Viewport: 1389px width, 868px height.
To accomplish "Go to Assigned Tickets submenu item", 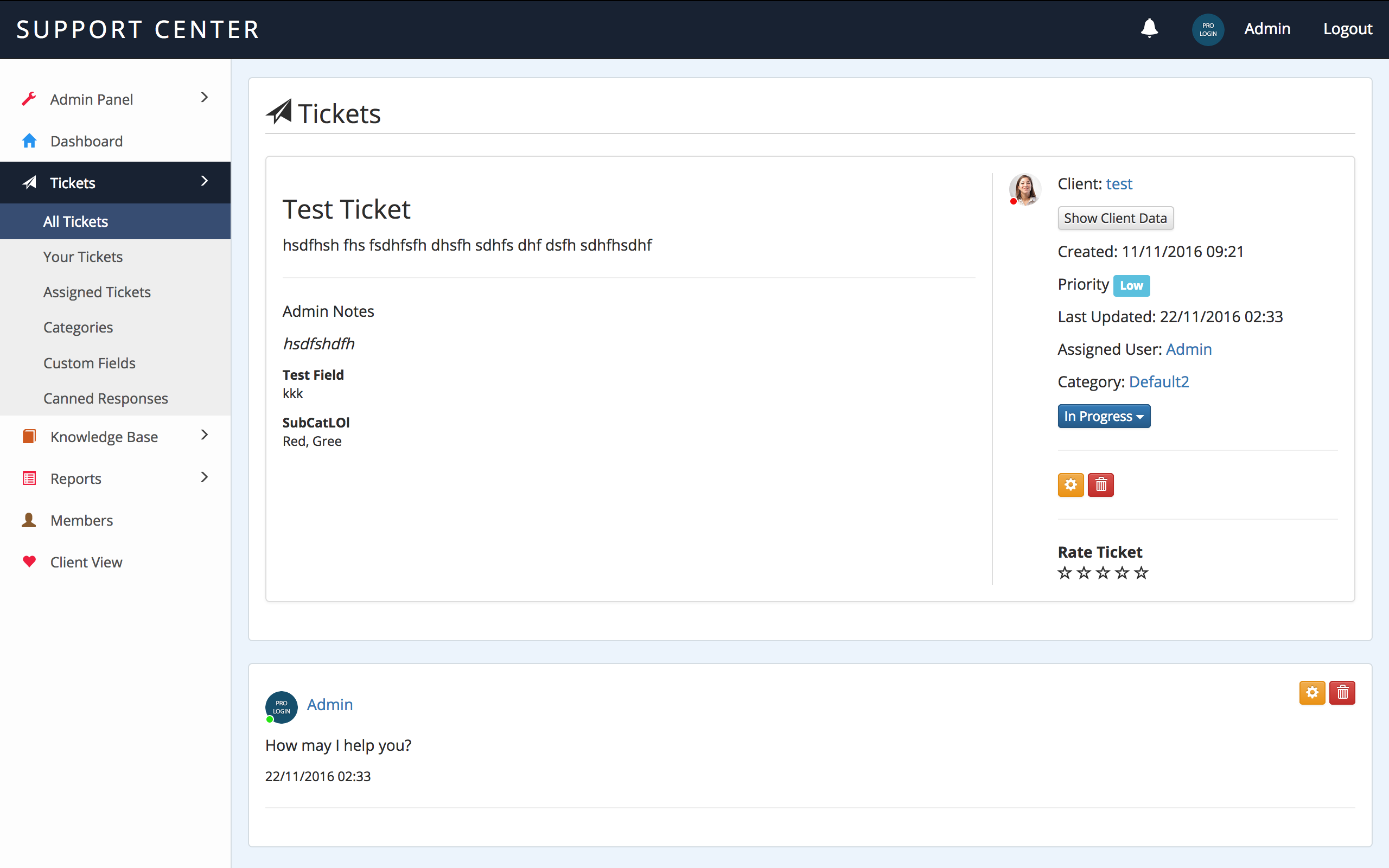I will [97, 292].
